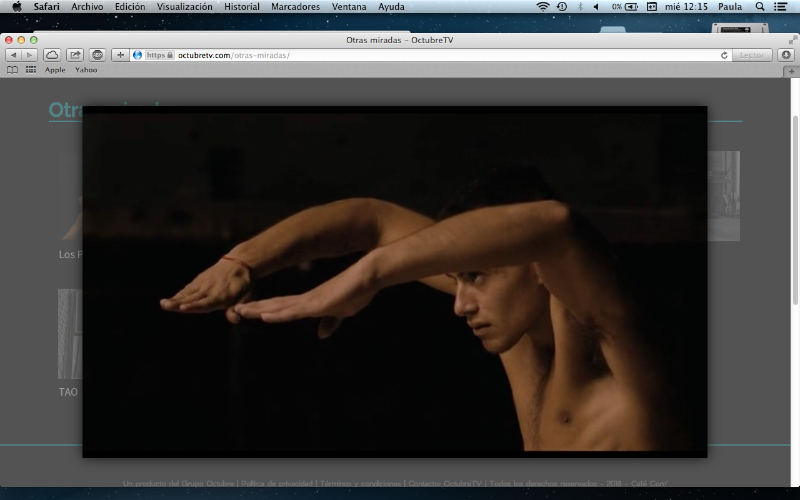Click the toolbar icon left of the plus button
This screenshot has height=500, width=800.
(x=97, y=55)
